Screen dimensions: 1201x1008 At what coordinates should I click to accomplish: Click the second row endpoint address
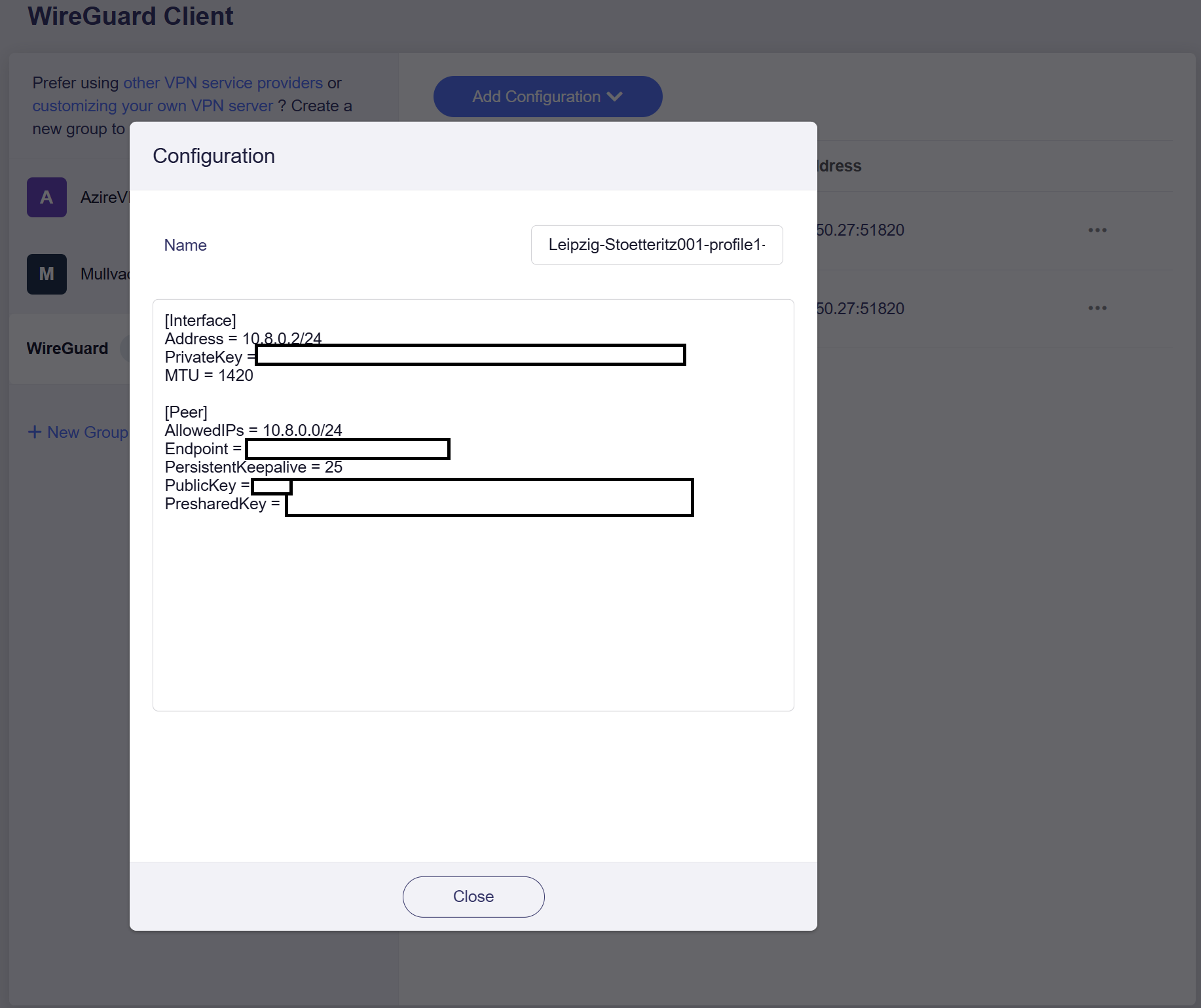[x=860, y=308]
